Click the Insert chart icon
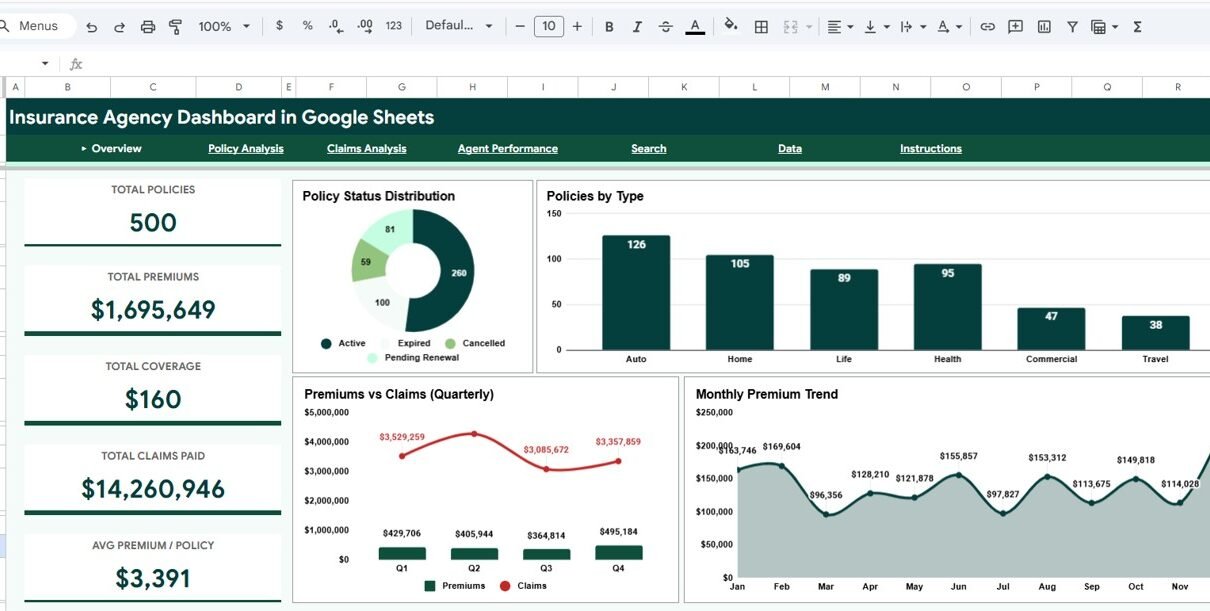1210x611 pixels. (x=1044, y=27)
